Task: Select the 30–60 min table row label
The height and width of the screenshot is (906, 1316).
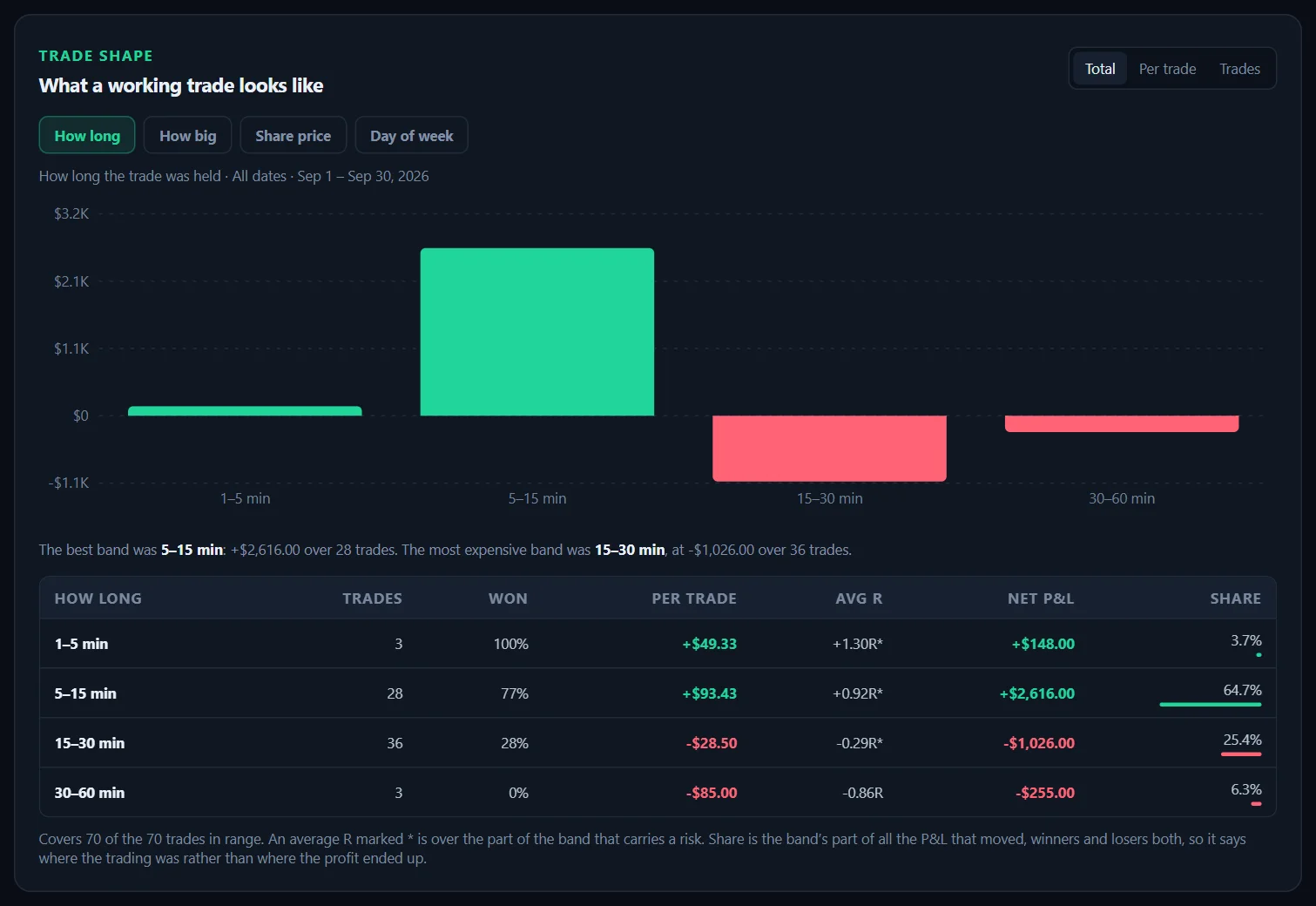Action: pos(90,793)
